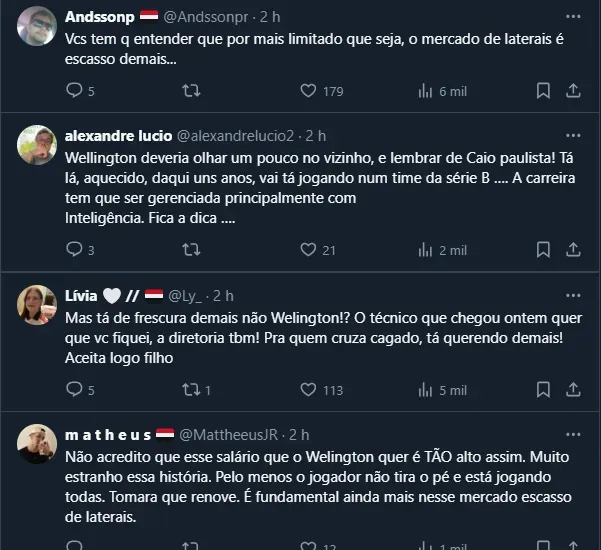Bookmark Lívia's tweet
The height and width of the screenshot is (550, 601).
[543, 390]
